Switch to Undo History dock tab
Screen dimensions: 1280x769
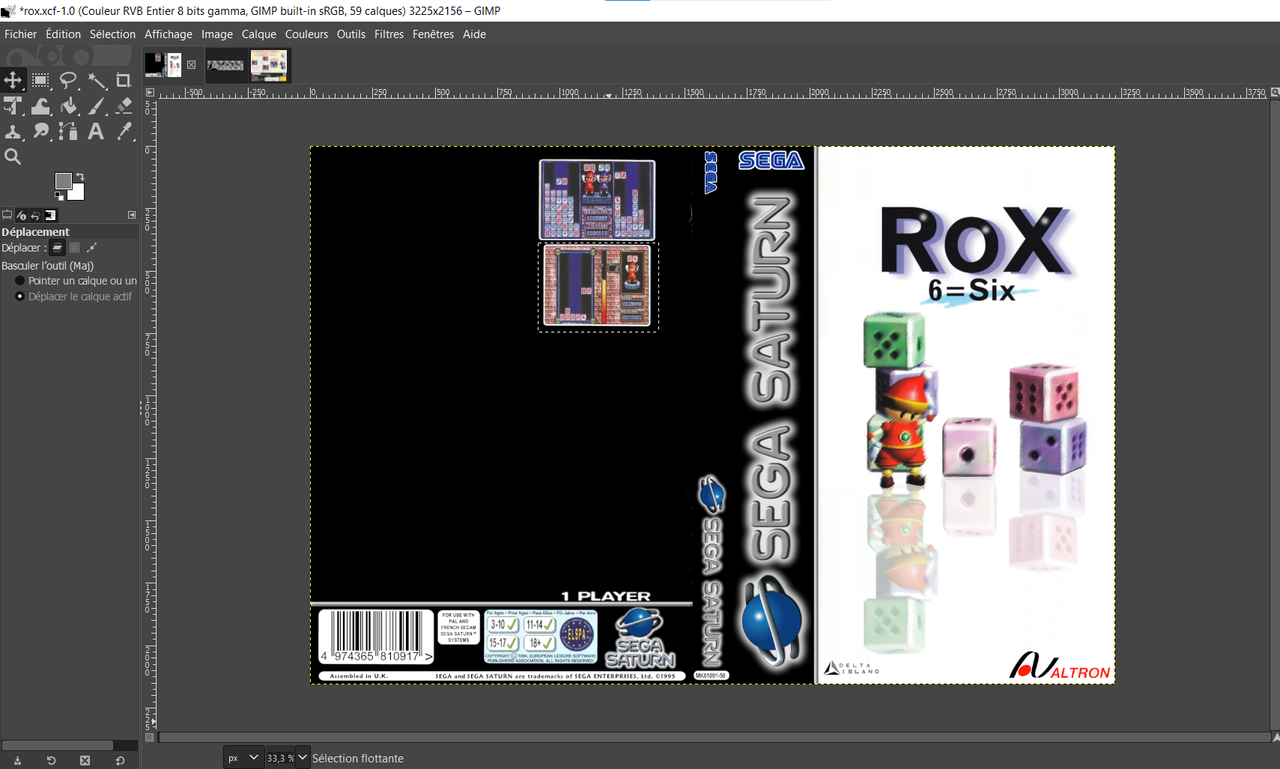click(35, 214)
